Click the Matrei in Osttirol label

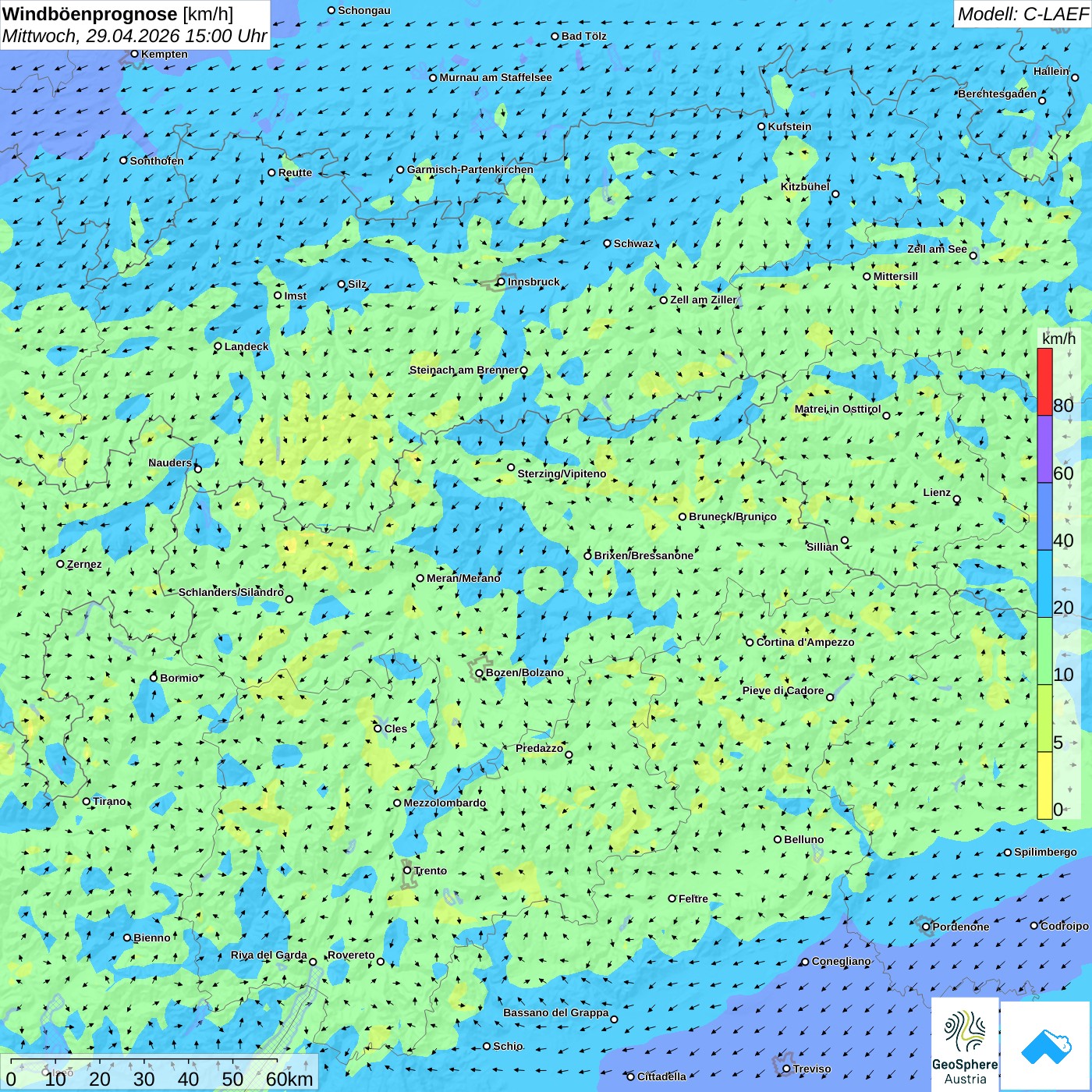(838, 409)
